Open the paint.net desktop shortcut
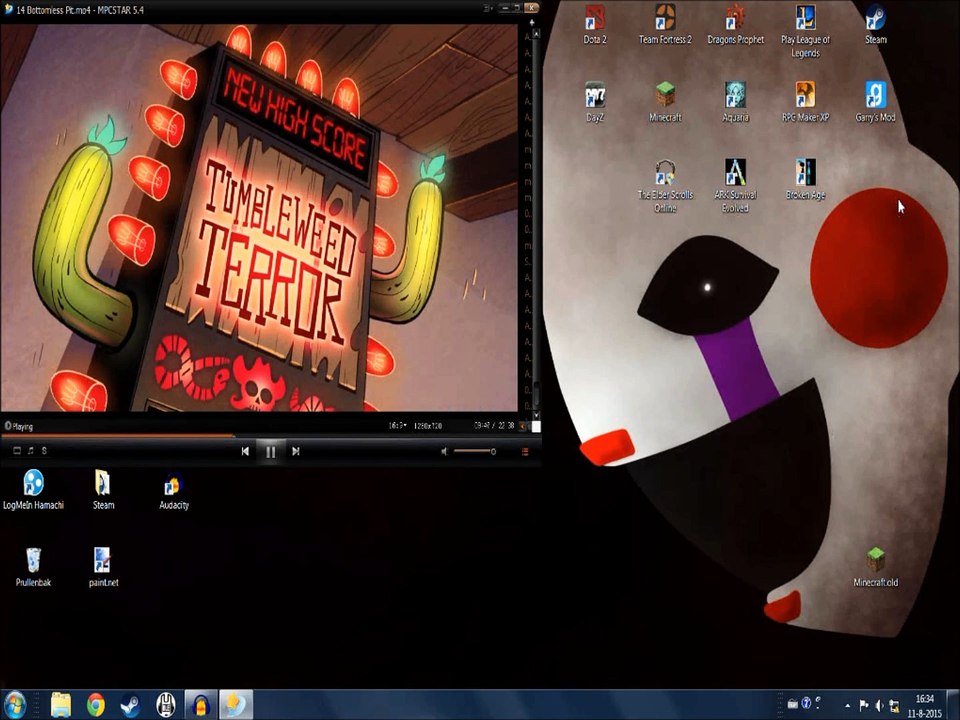The width and height of the screenshot is (960, 720). pyautogui.click(x=103, y=568)
